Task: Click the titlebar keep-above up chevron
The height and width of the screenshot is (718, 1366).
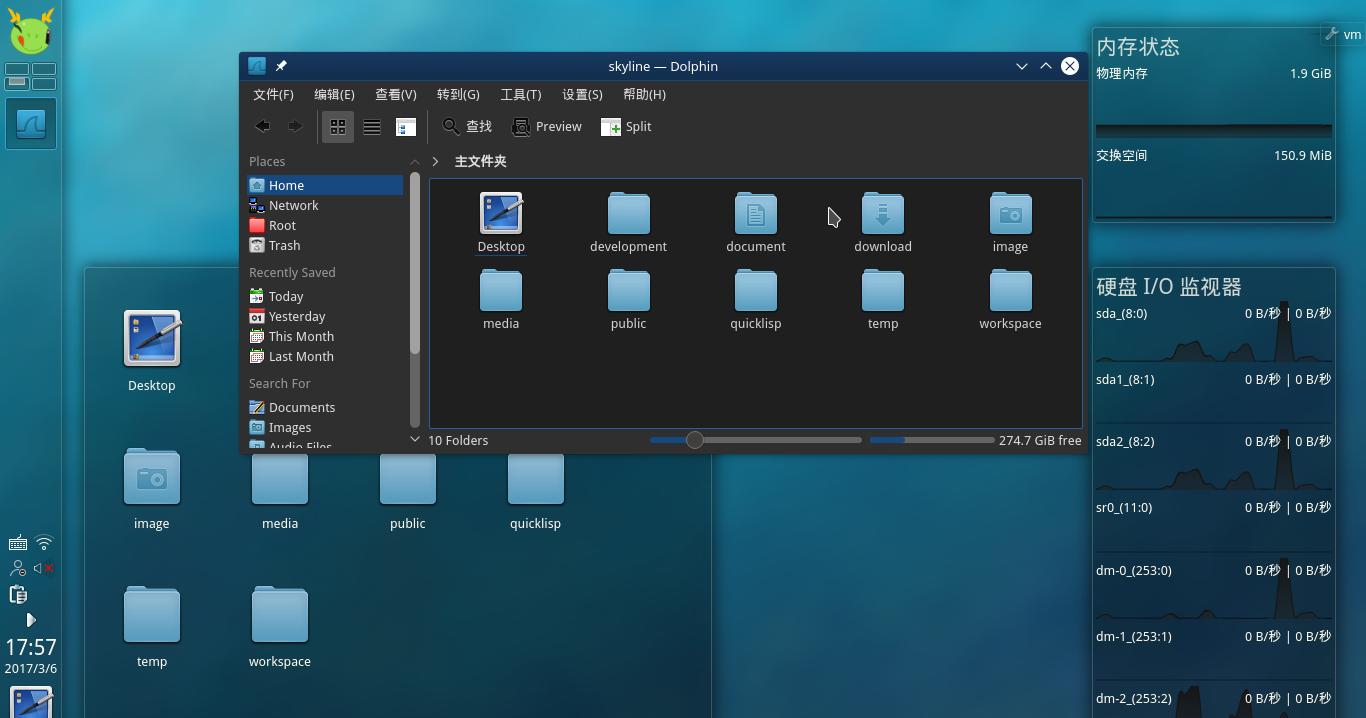Action: coord(1045,66)
